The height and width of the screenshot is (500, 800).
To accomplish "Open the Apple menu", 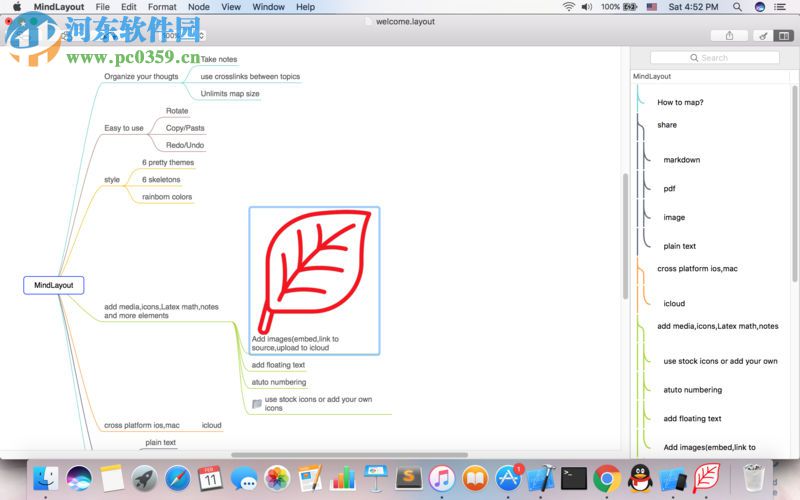I will [x=16, y=7].
